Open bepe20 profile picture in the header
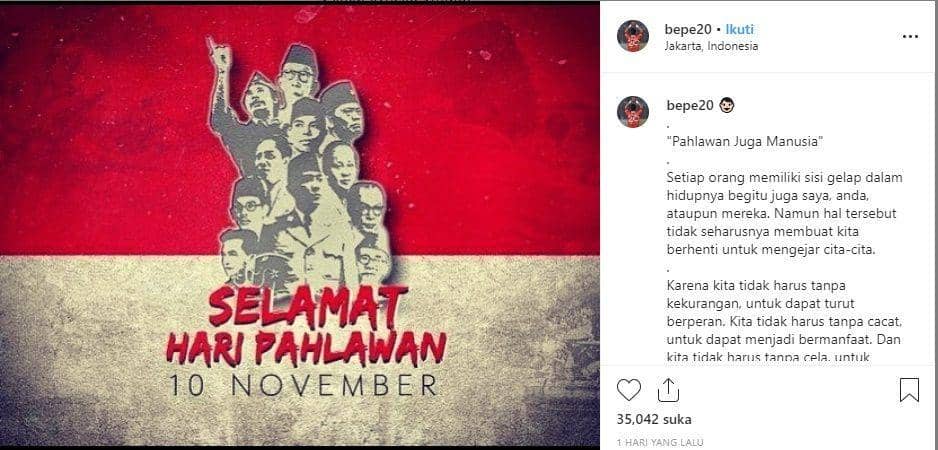 633,36
